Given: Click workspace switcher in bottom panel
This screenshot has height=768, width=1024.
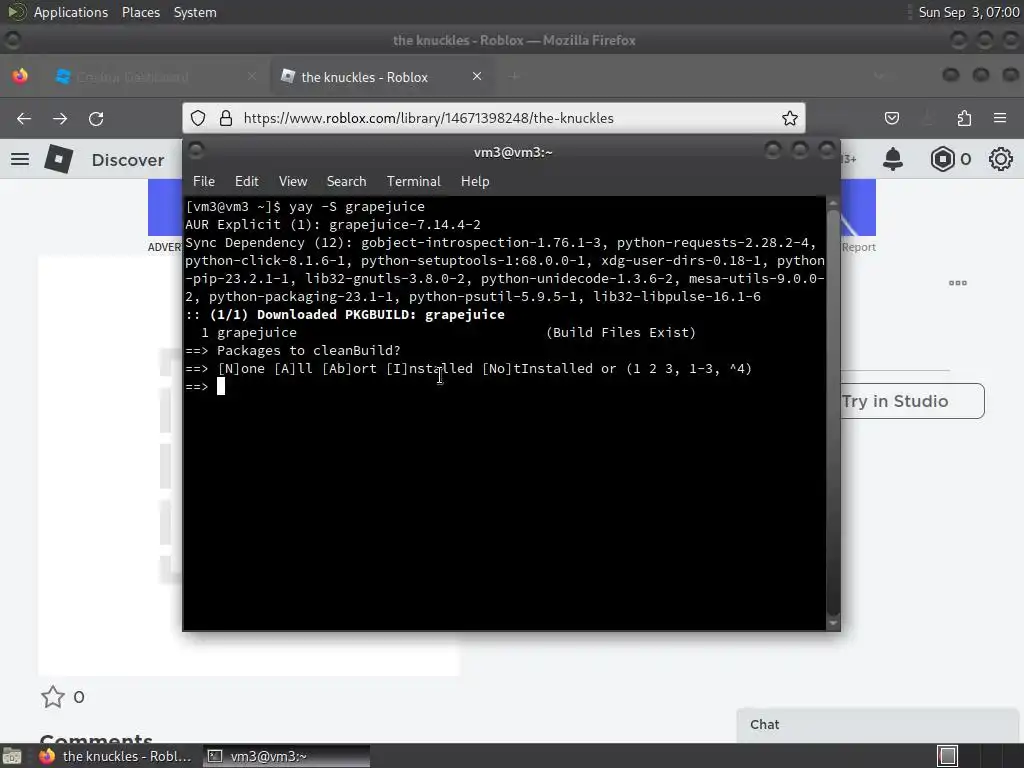Looking at the screenshot, I should (948, 756).
